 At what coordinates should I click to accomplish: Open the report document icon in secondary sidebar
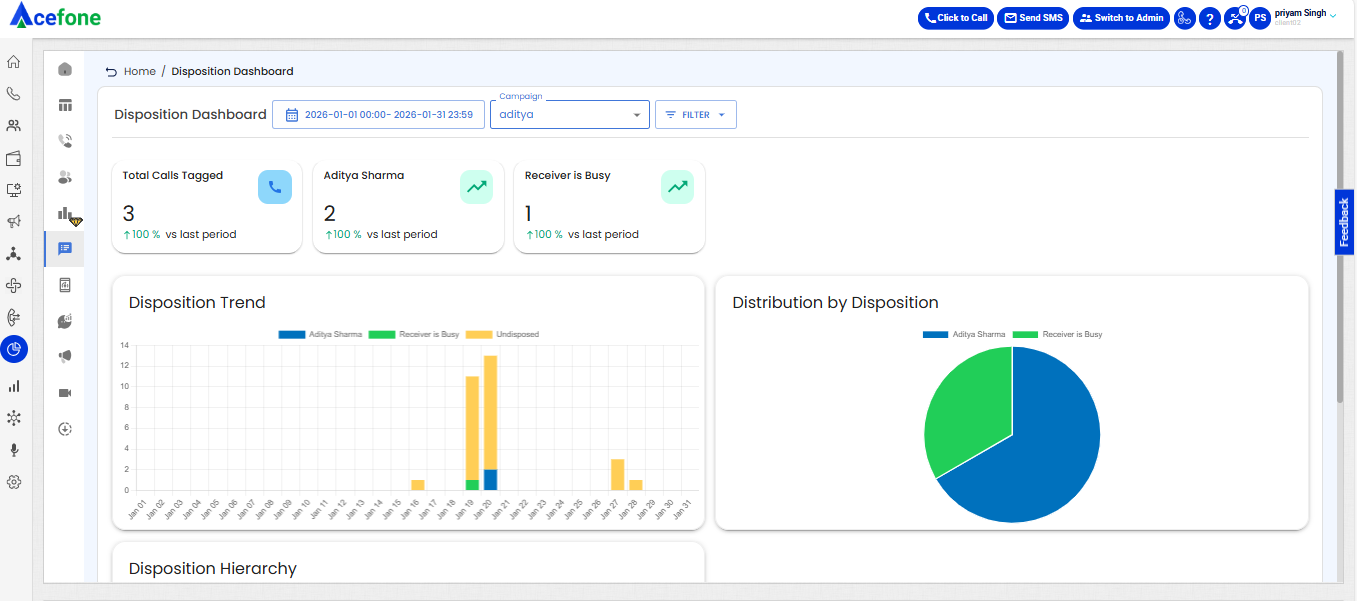65,285
